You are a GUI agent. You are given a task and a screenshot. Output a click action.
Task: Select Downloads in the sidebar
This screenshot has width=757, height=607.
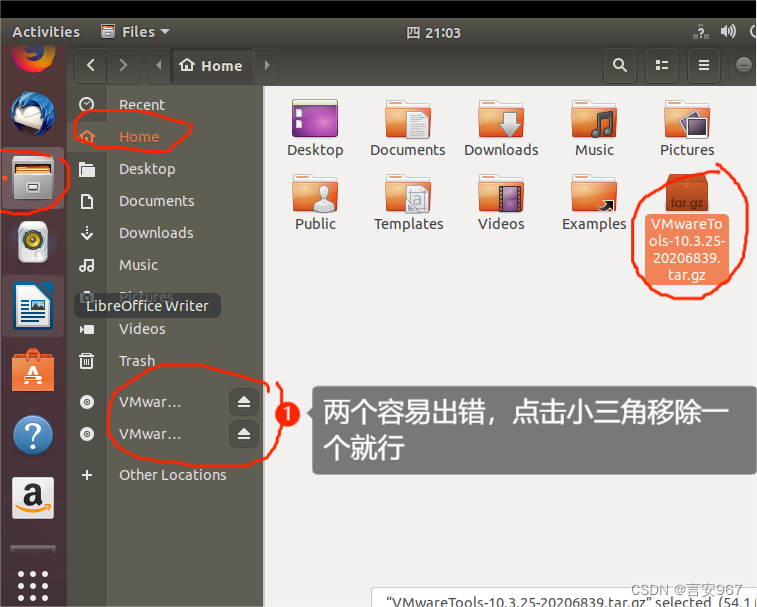(165, 233)
